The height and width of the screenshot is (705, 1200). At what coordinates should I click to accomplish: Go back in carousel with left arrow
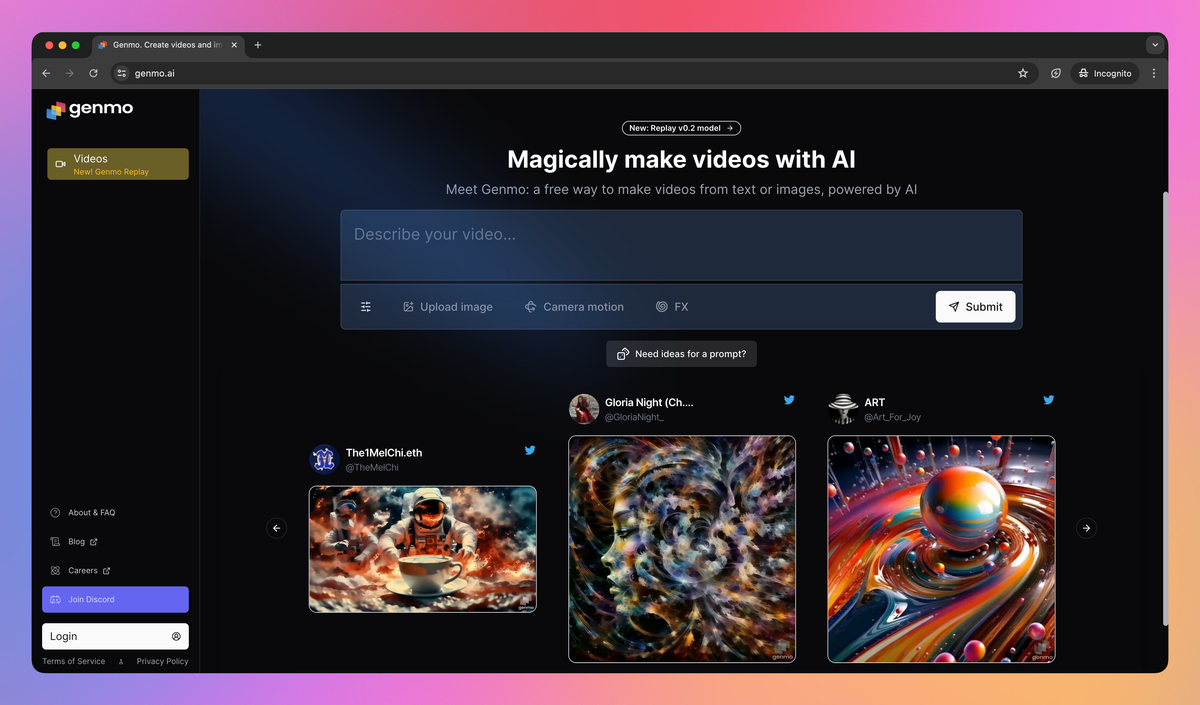276,528
